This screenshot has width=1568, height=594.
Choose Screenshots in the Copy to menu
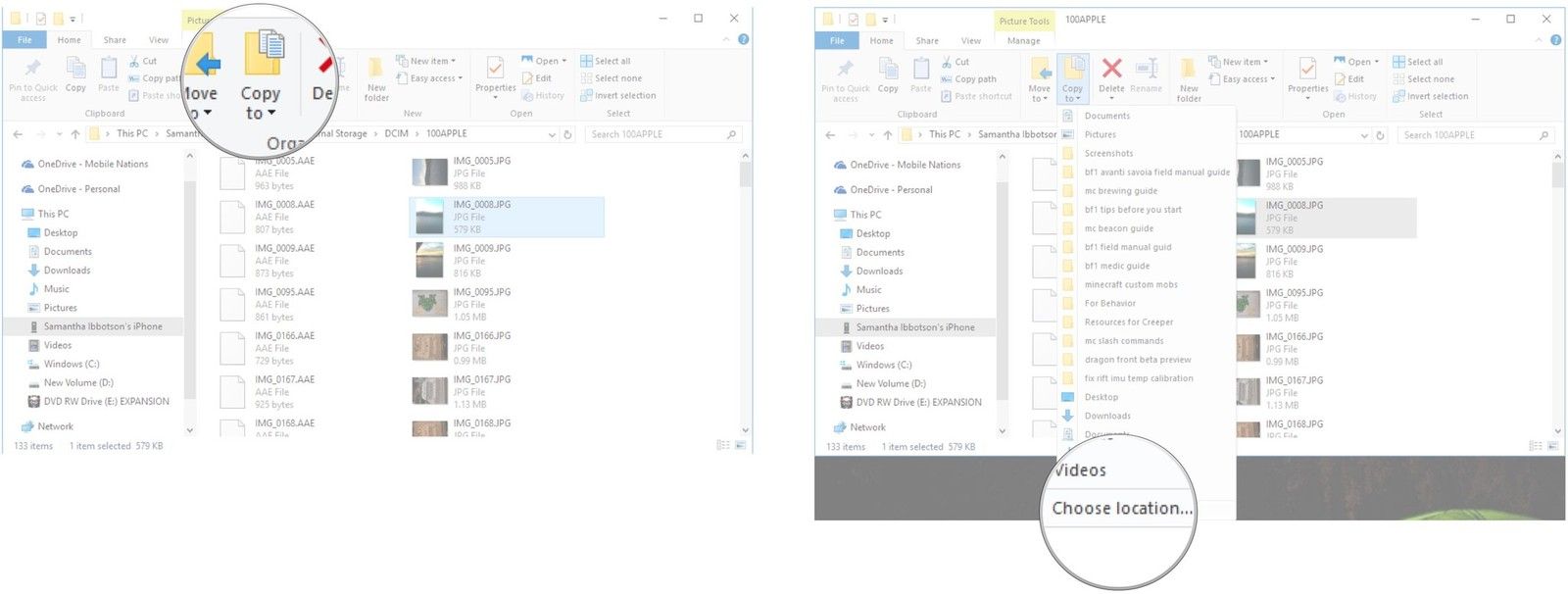[x=1108, y=153]
